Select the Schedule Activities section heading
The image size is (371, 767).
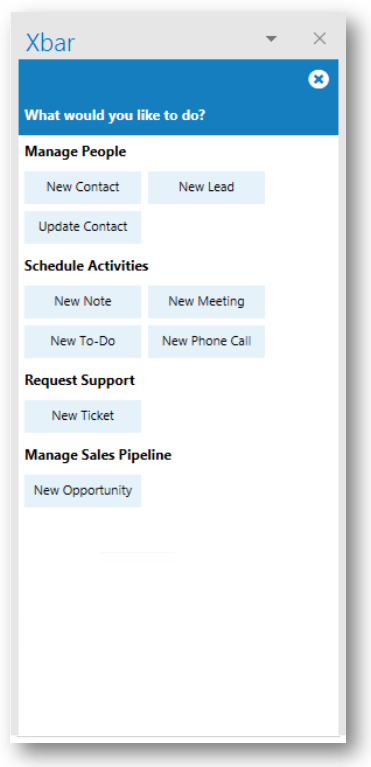[x=87, y=266]
